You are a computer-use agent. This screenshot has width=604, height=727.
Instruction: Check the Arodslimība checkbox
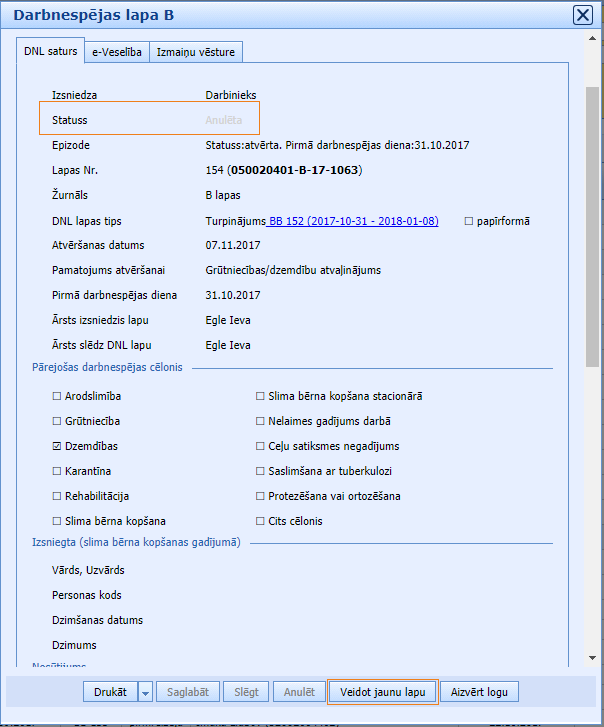click(57, 397)
